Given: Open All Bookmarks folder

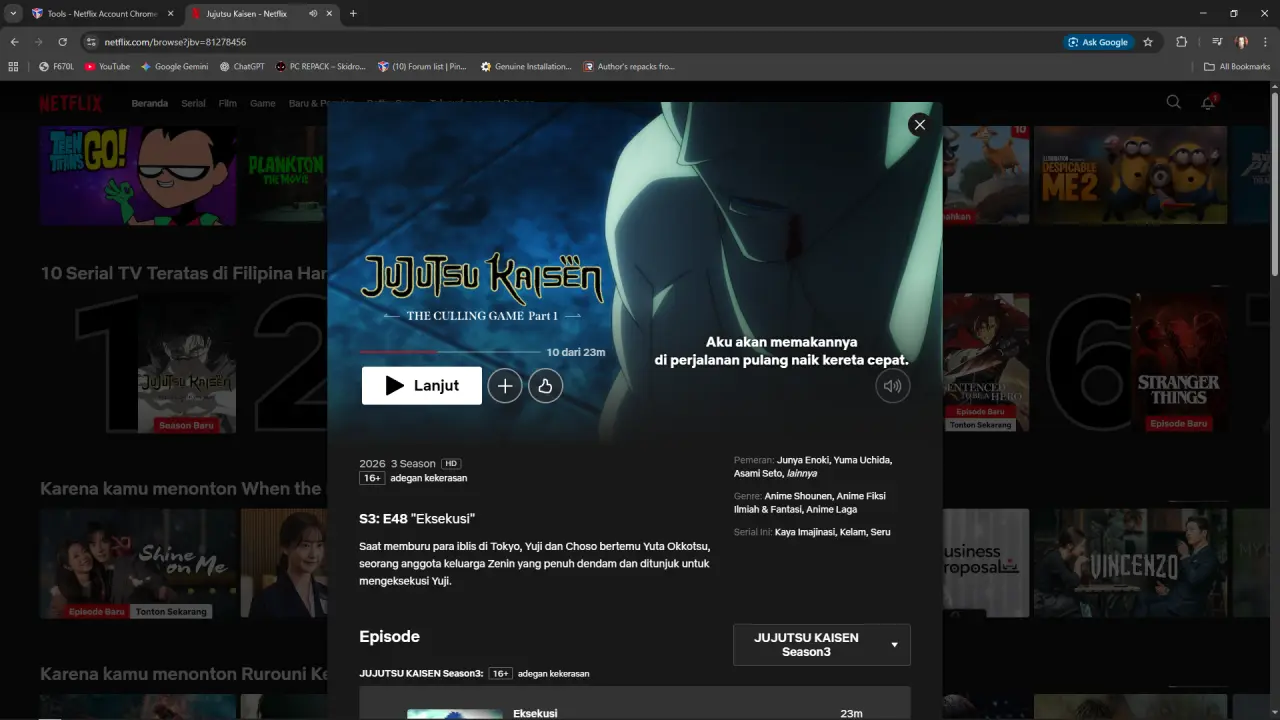Looking at the screenshot, I should click(x=1237, y=67).
